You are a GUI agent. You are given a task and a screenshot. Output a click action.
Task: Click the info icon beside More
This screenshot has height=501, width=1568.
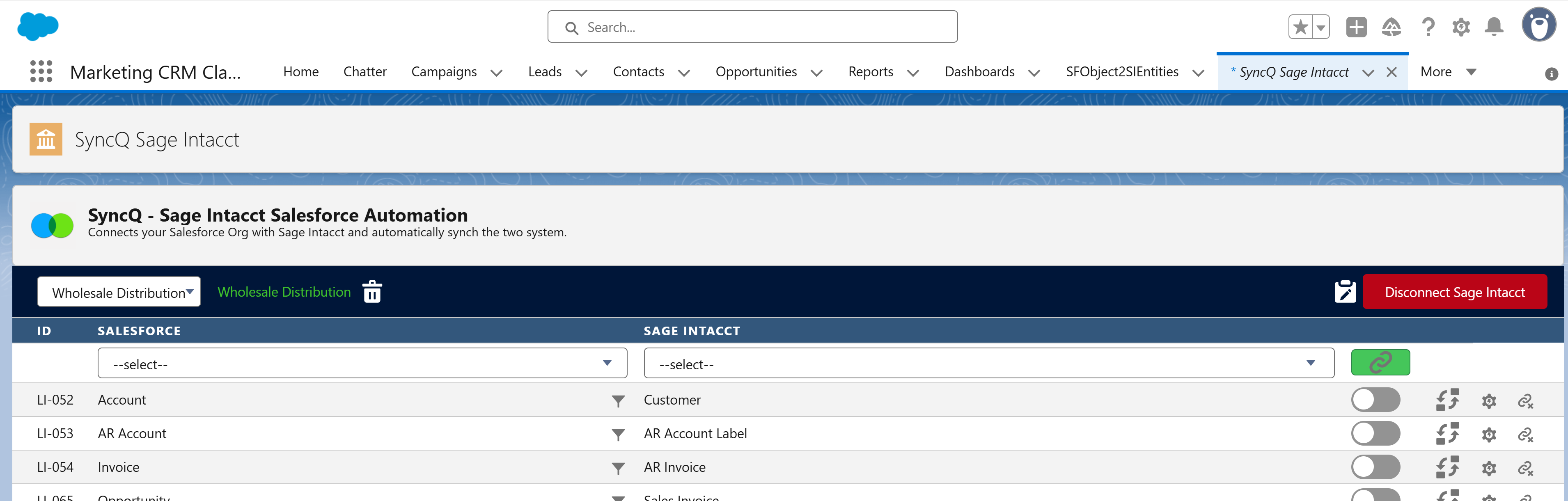point(1551,74)
